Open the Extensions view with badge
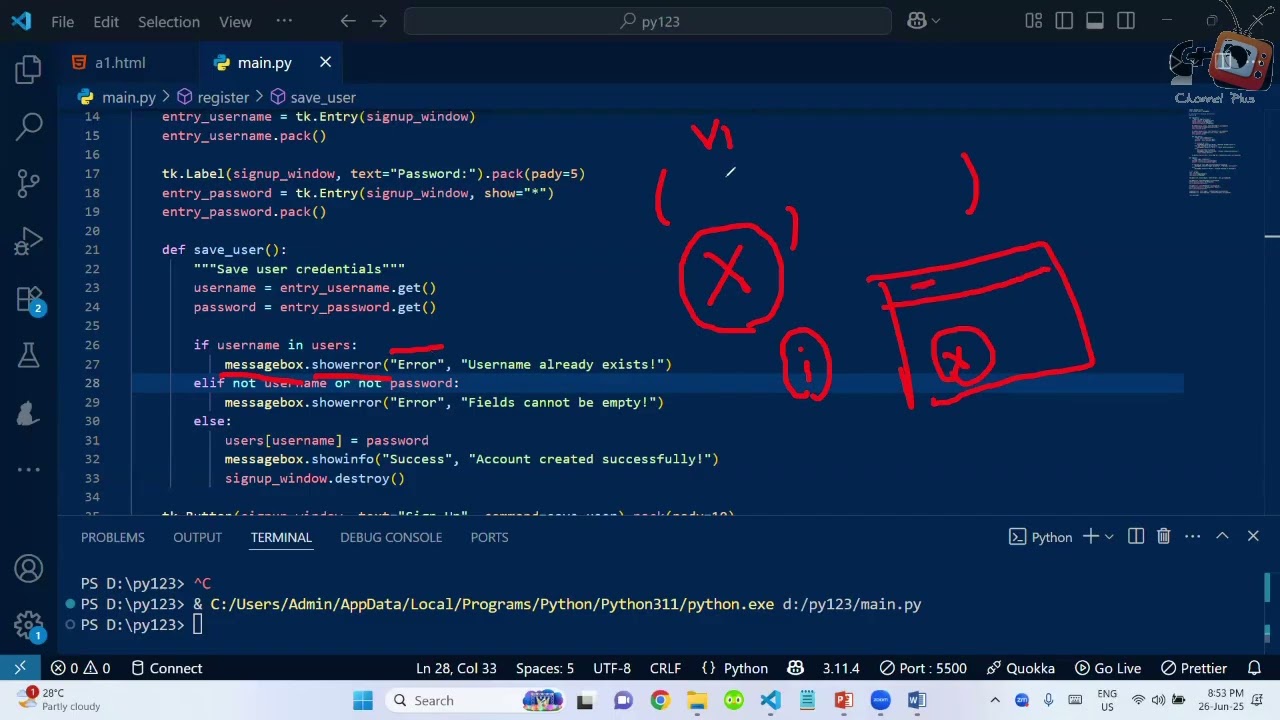The height and width of the screenshot is (720, 1280). [x=28, y=298]
